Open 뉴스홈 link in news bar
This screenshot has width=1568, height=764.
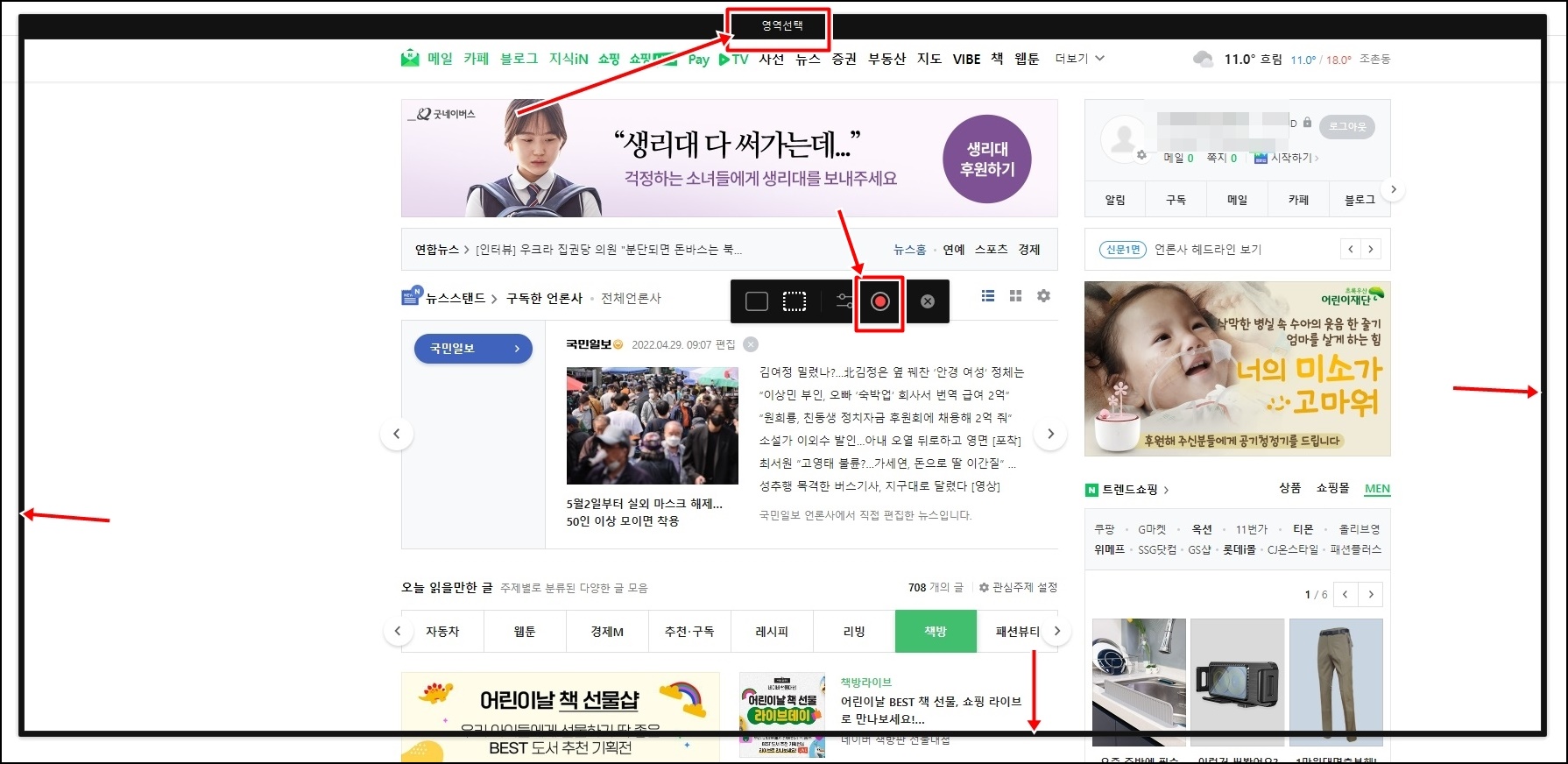(x=909, y=250)
